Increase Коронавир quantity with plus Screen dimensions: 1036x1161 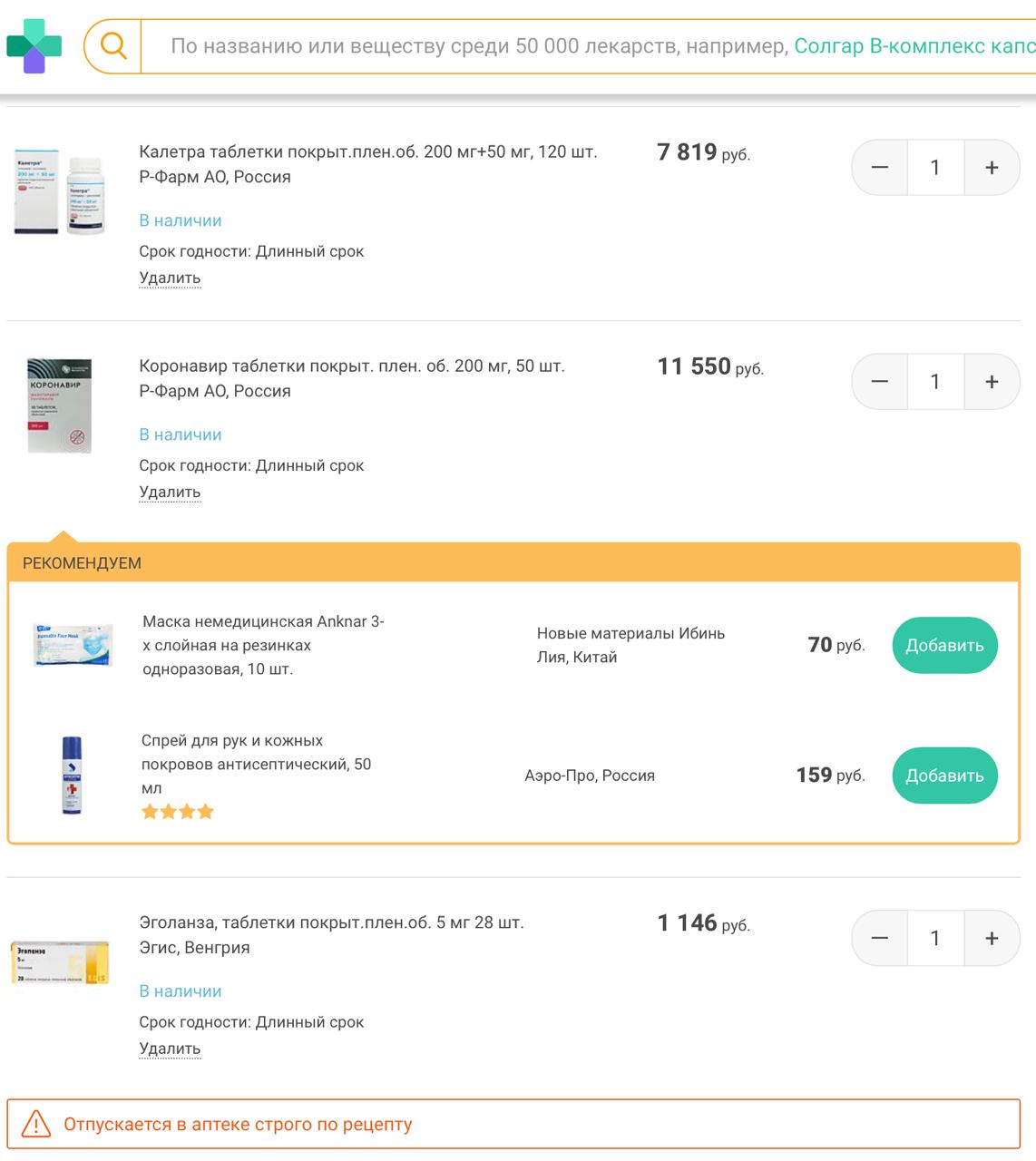pos(992,382)
